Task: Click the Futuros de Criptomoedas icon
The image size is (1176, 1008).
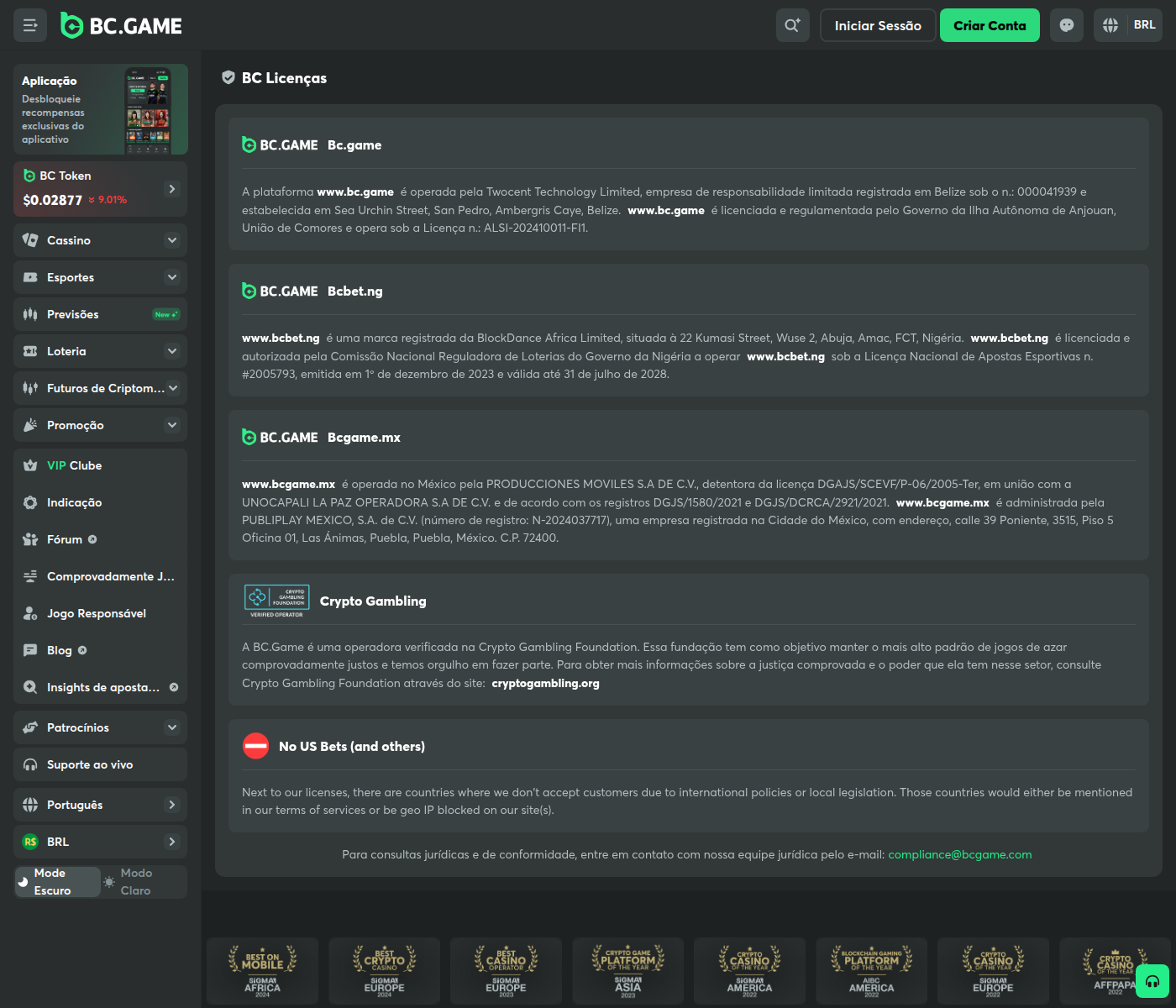Action: pyautogui.click(x=30, y=388)
